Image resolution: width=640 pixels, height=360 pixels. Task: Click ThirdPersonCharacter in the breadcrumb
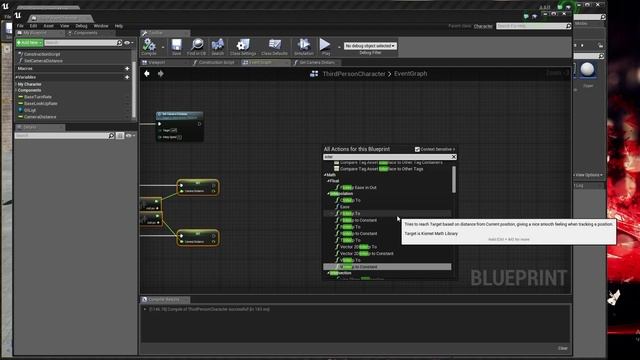[x=354, y=74]
